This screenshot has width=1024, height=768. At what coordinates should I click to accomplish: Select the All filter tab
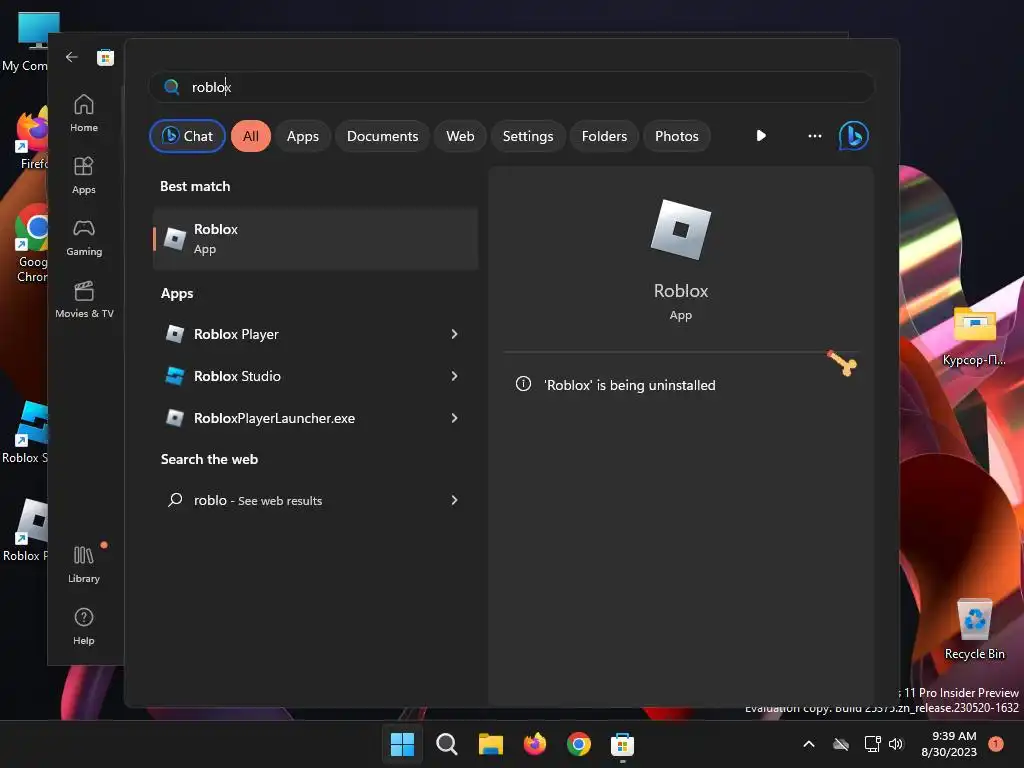coord(251,136)
